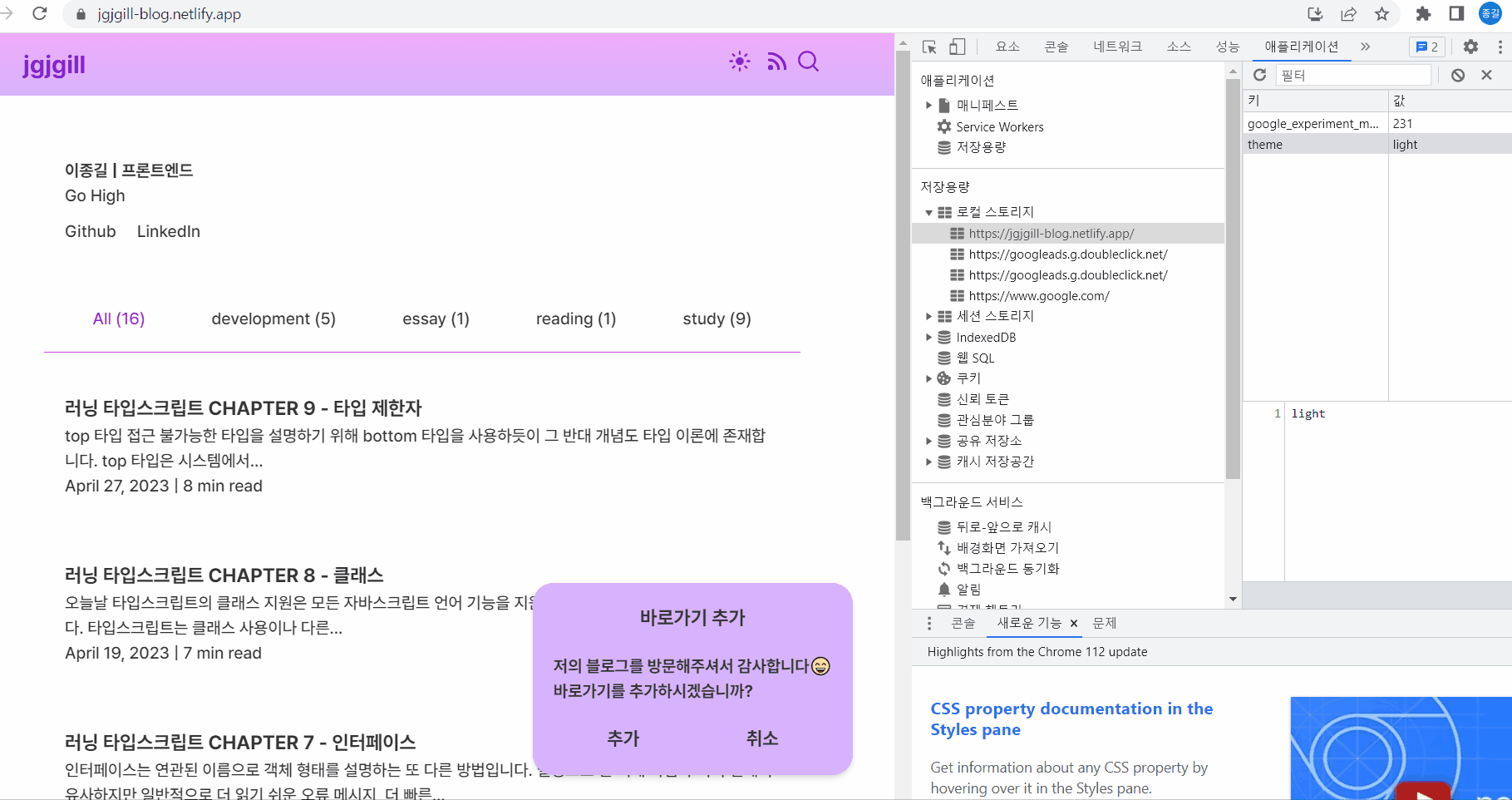1512x800 pixels.
Task: Select the DevTools inspect element tool
Action: (x=929, y=47)
